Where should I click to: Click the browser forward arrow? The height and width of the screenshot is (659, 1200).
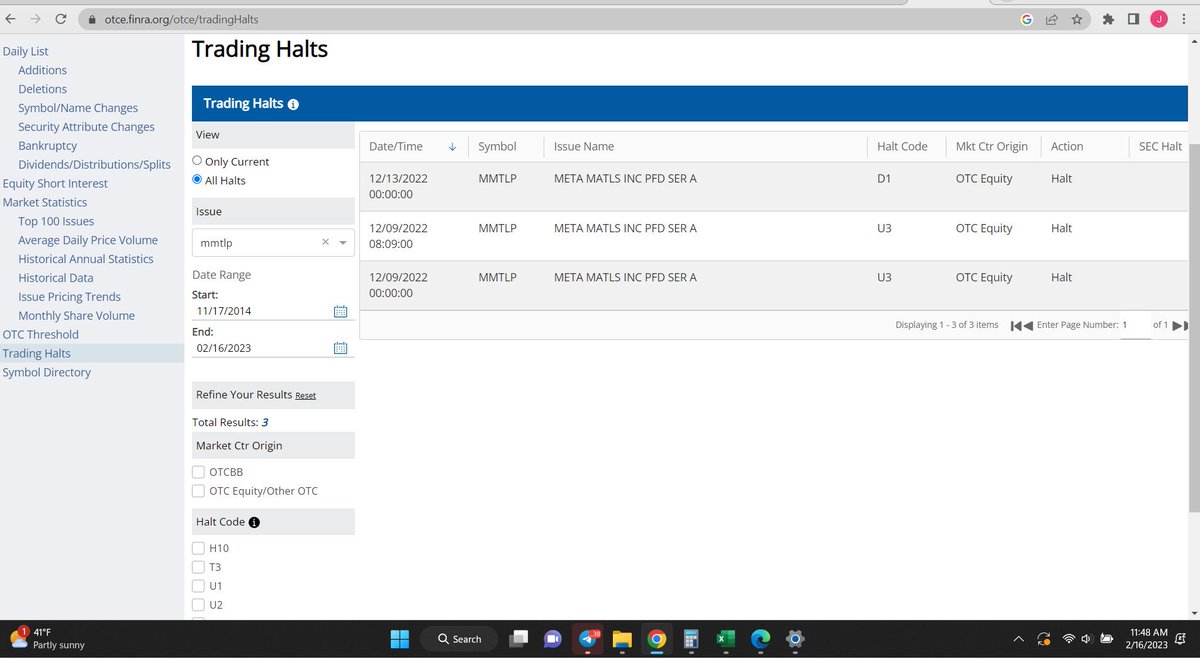click(x=37, y=18)
